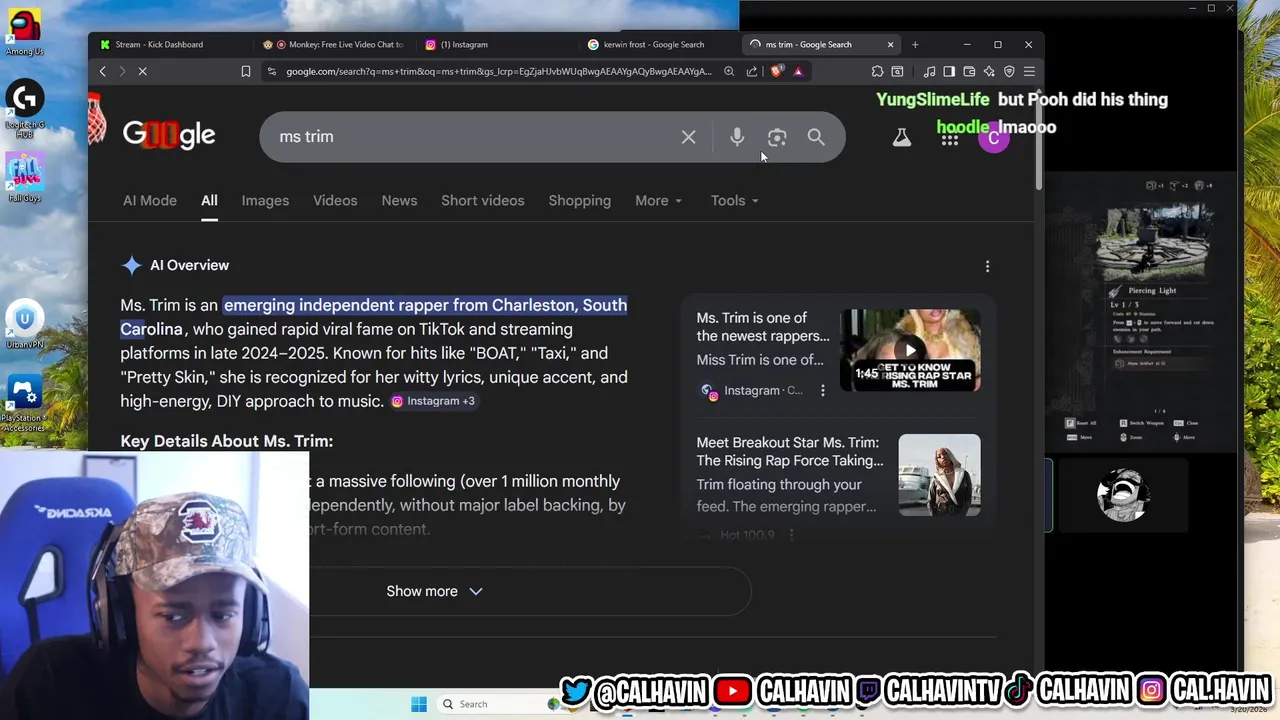Select the Videos search tab
1280x720 pixels.
335,201
